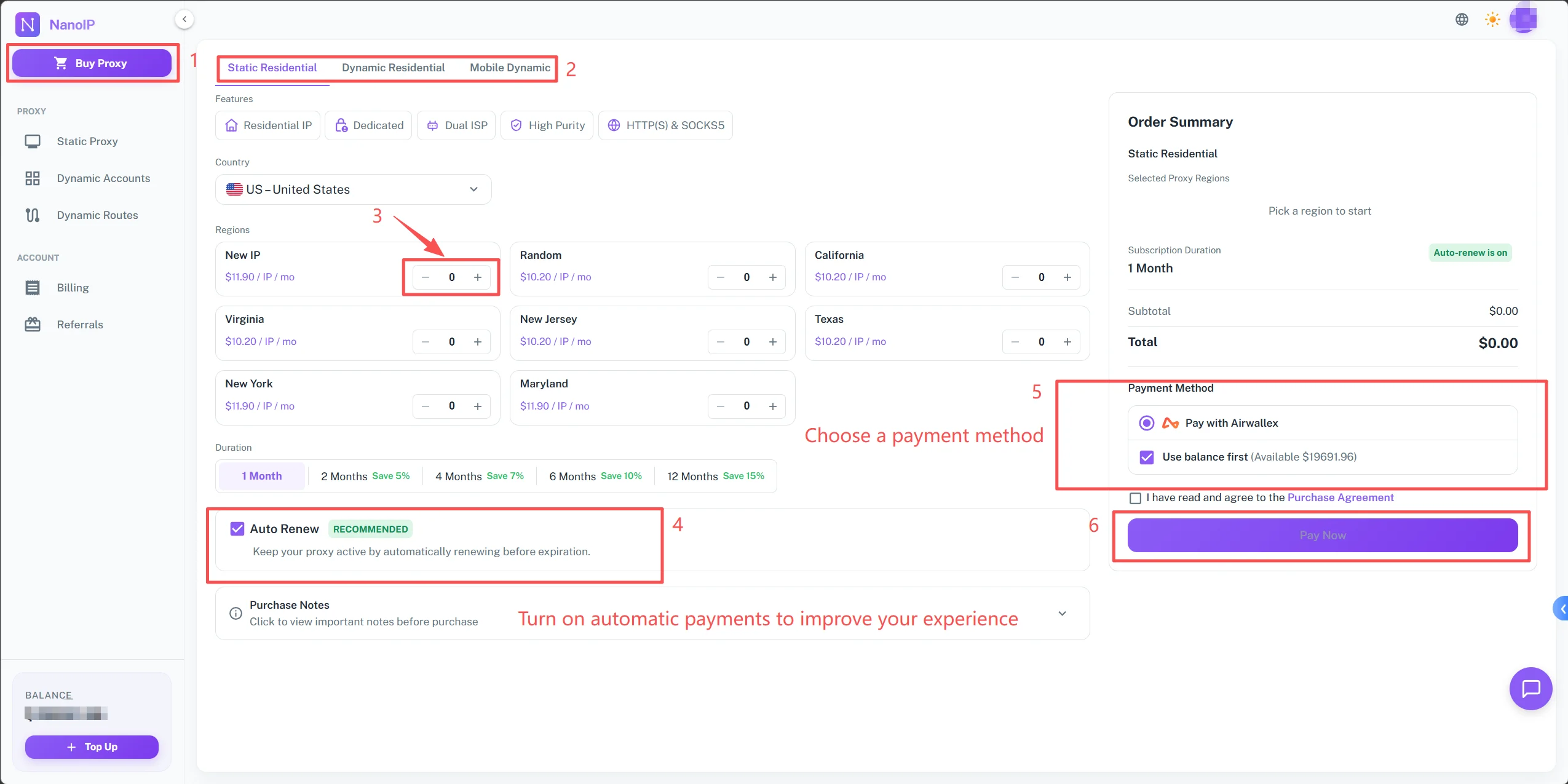This screenshot has height=784, width=1568.
Task: Click the Top Up button
Action: [x=92, y=747]
